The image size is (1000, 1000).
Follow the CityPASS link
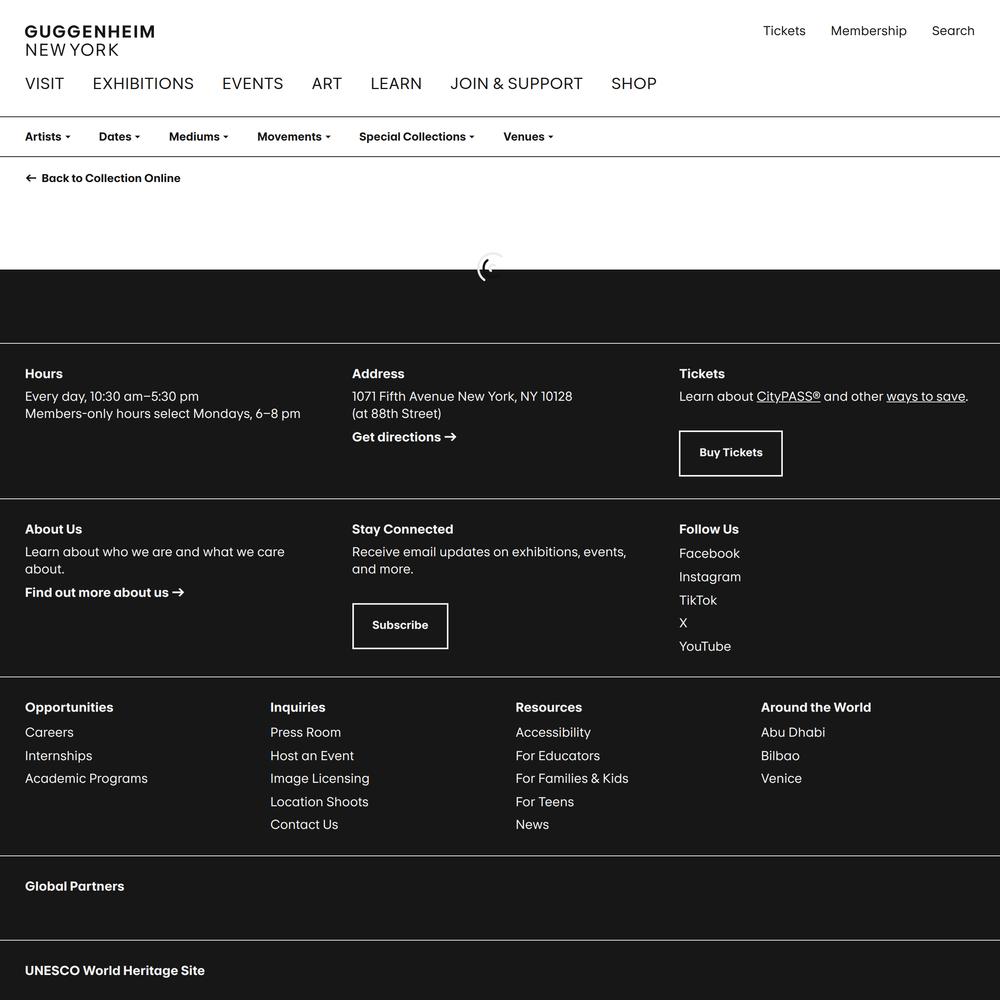788,397
